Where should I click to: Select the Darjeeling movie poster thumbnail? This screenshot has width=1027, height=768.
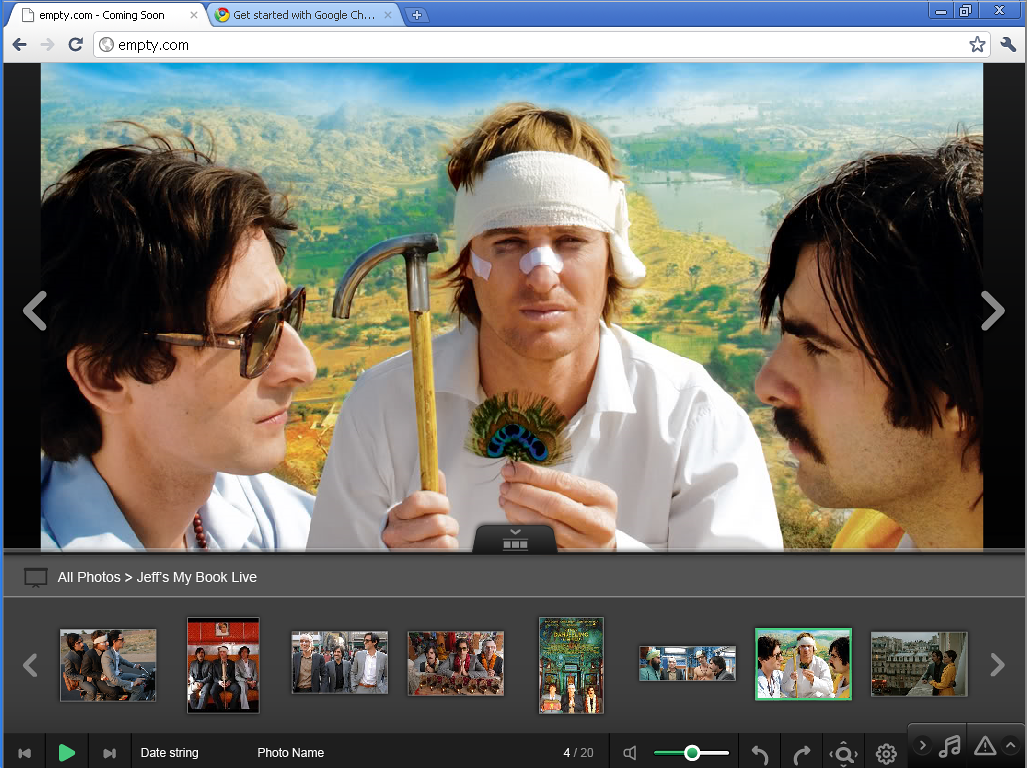coord(571,665)
